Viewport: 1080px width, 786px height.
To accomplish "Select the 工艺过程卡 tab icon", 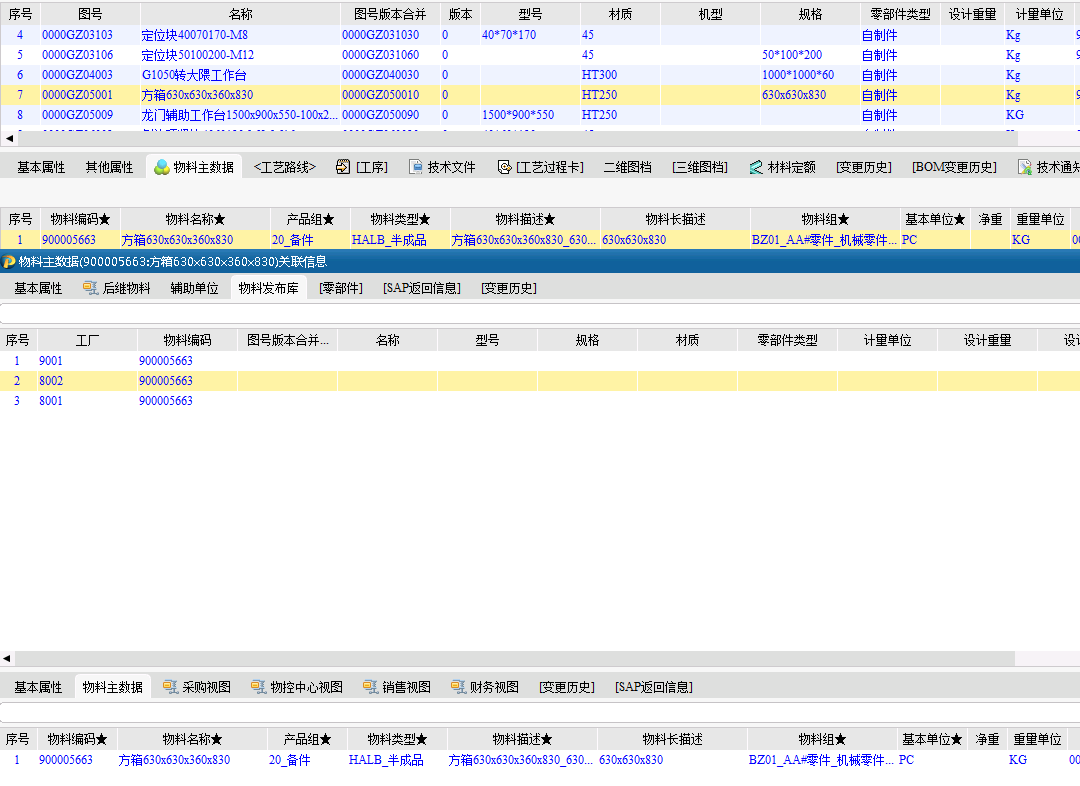I will (505, 167).
